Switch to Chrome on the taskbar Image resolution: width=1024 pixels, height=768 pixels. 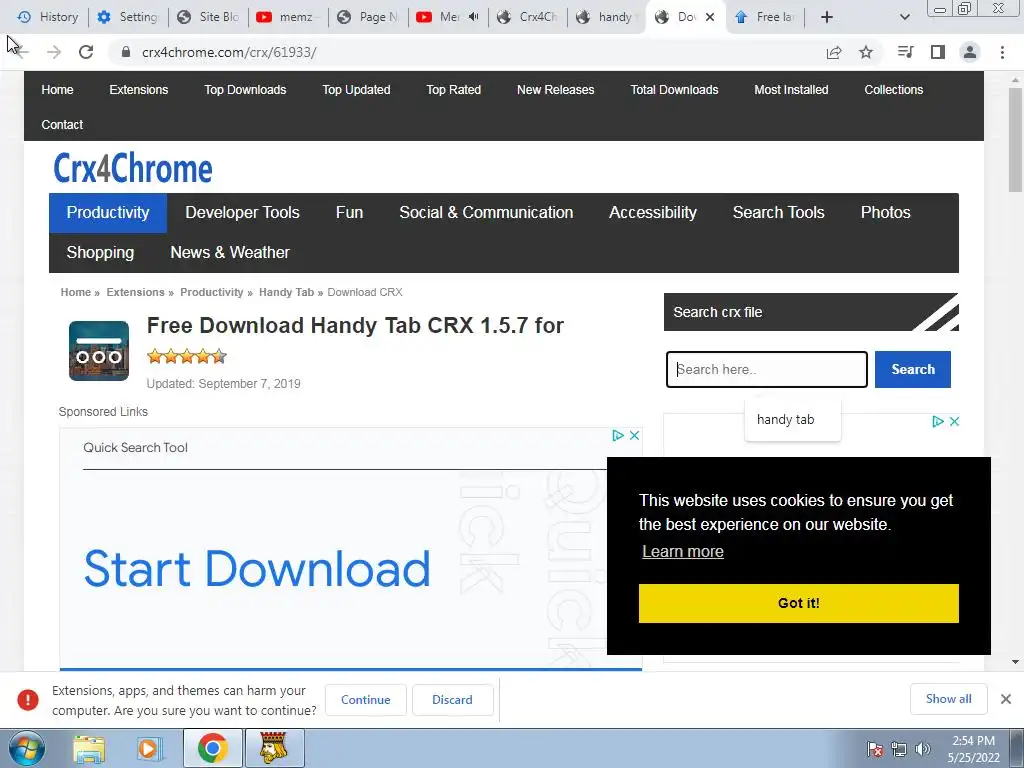(x=212, y=748)
